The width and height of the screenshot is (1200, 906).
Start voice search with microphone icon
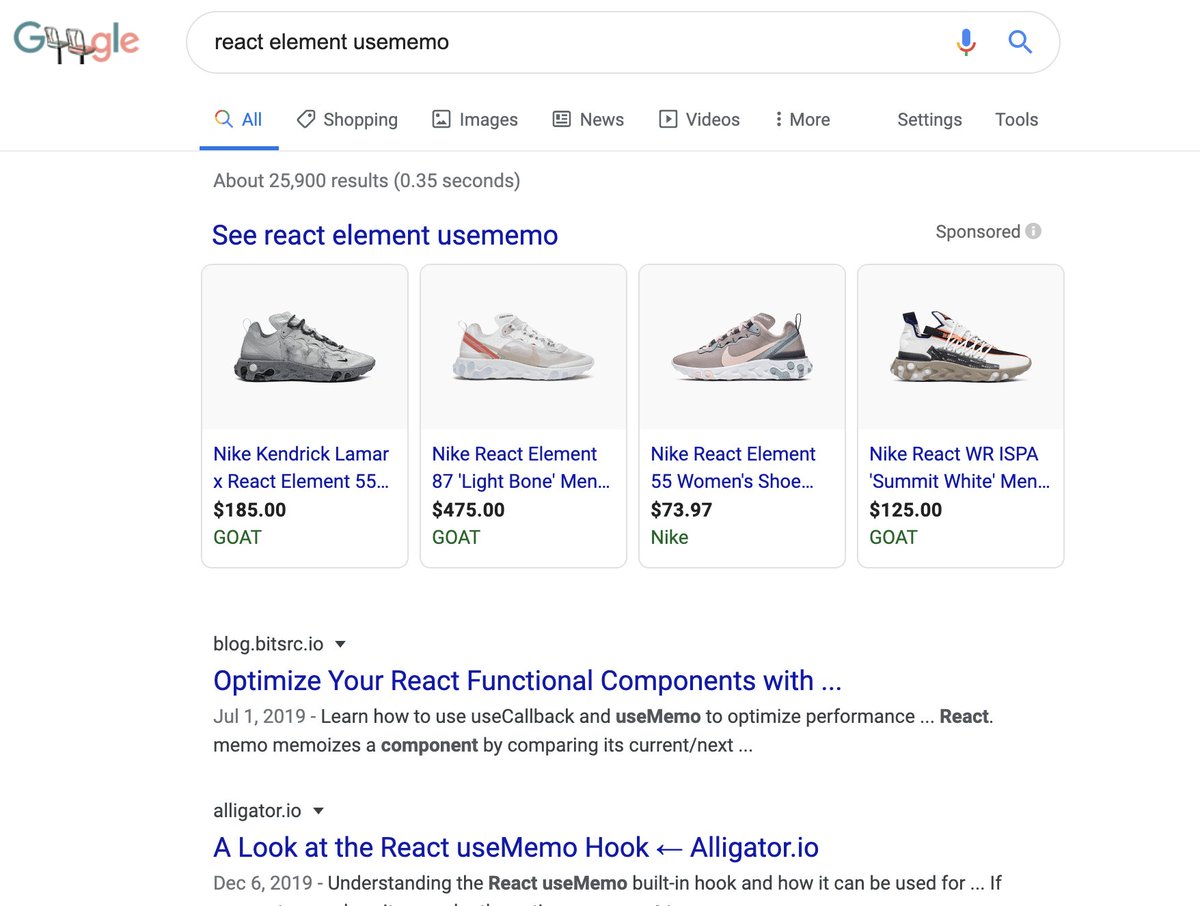(965, 42)
